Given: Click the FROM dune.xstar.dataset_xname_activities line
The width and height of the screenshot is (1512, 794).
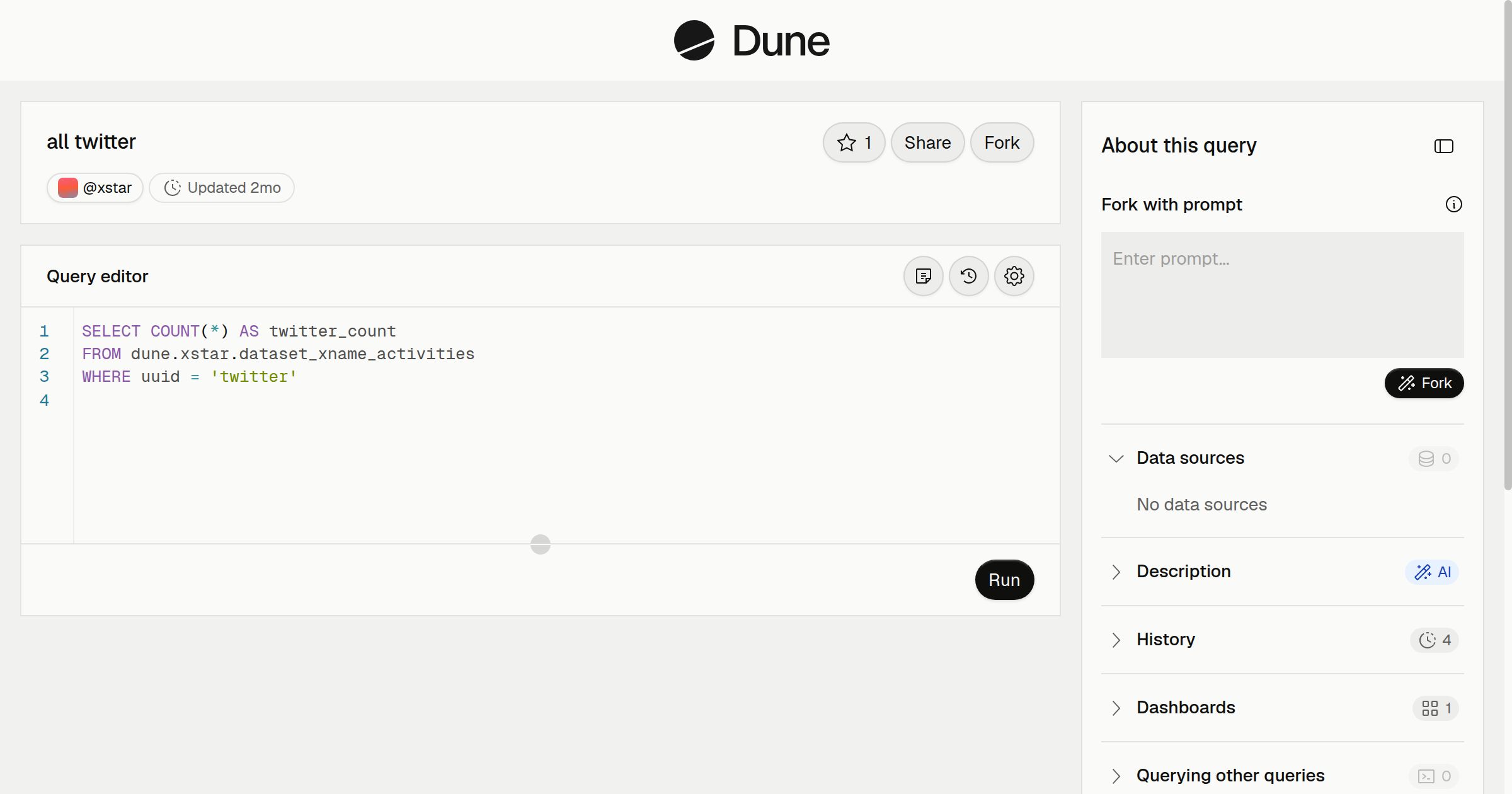Looking at the screenshot, I should click(278, 354).
